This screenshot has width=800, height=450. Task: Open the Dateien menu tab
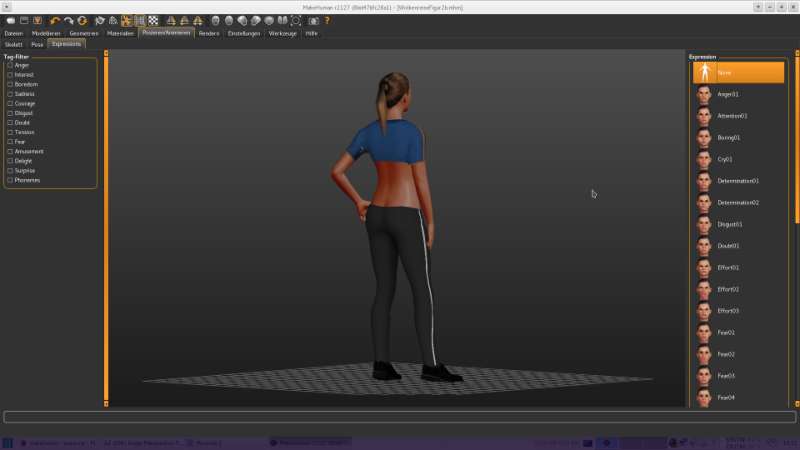click(14, 33)
